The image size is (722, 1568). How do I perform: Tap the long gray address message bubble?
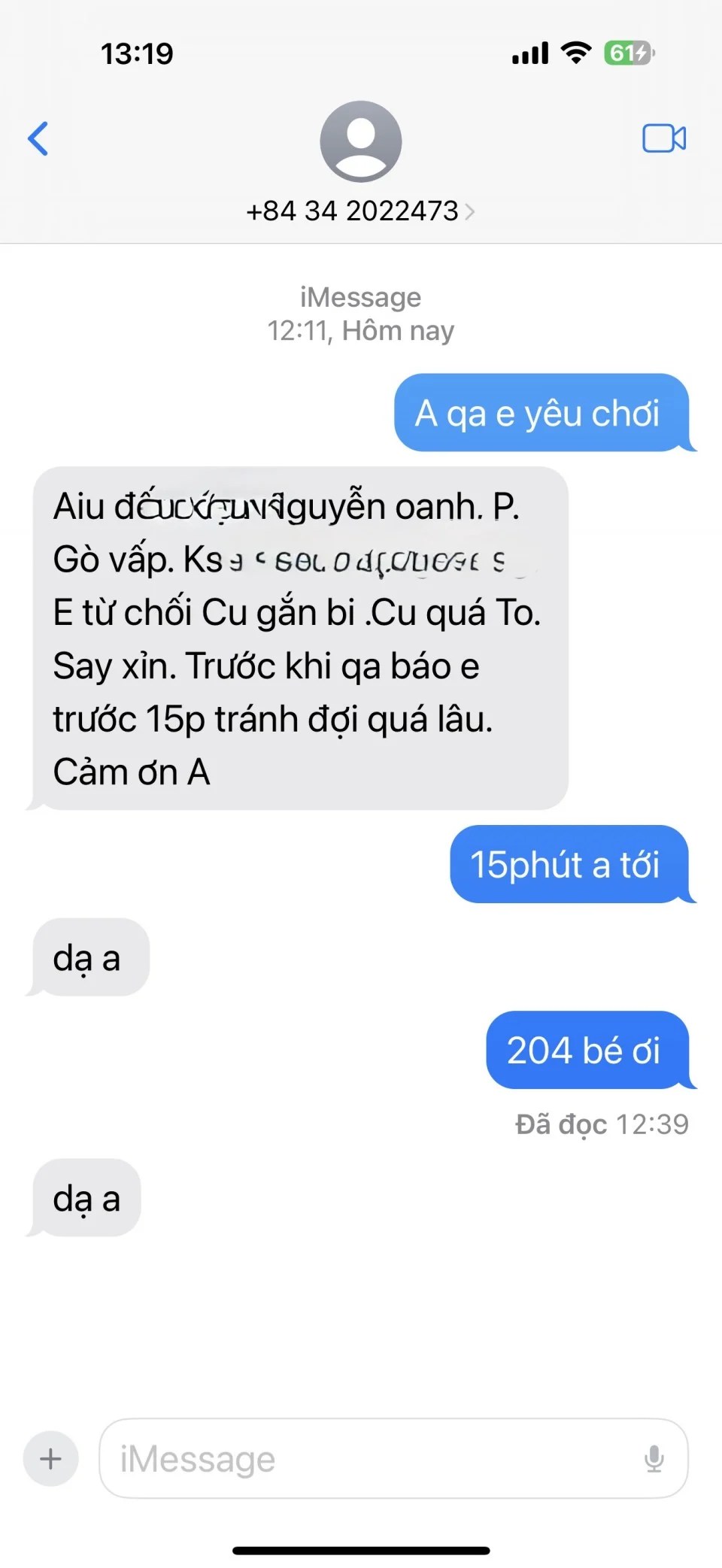coord(299,638)
